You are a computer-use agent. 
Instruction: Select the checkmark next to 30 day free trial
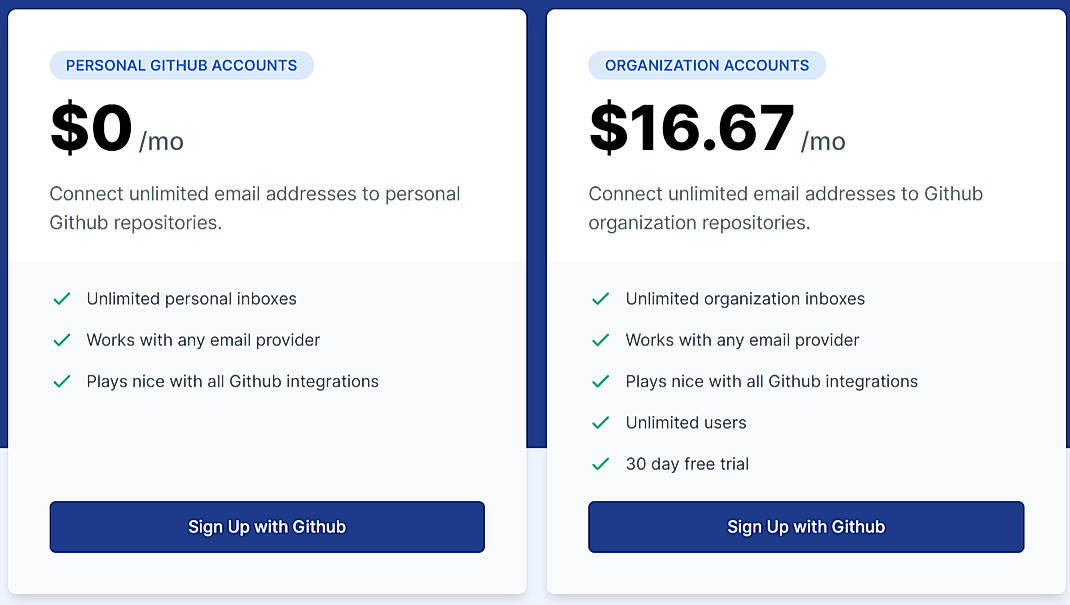pyautogui.click(x=601, y=464)
